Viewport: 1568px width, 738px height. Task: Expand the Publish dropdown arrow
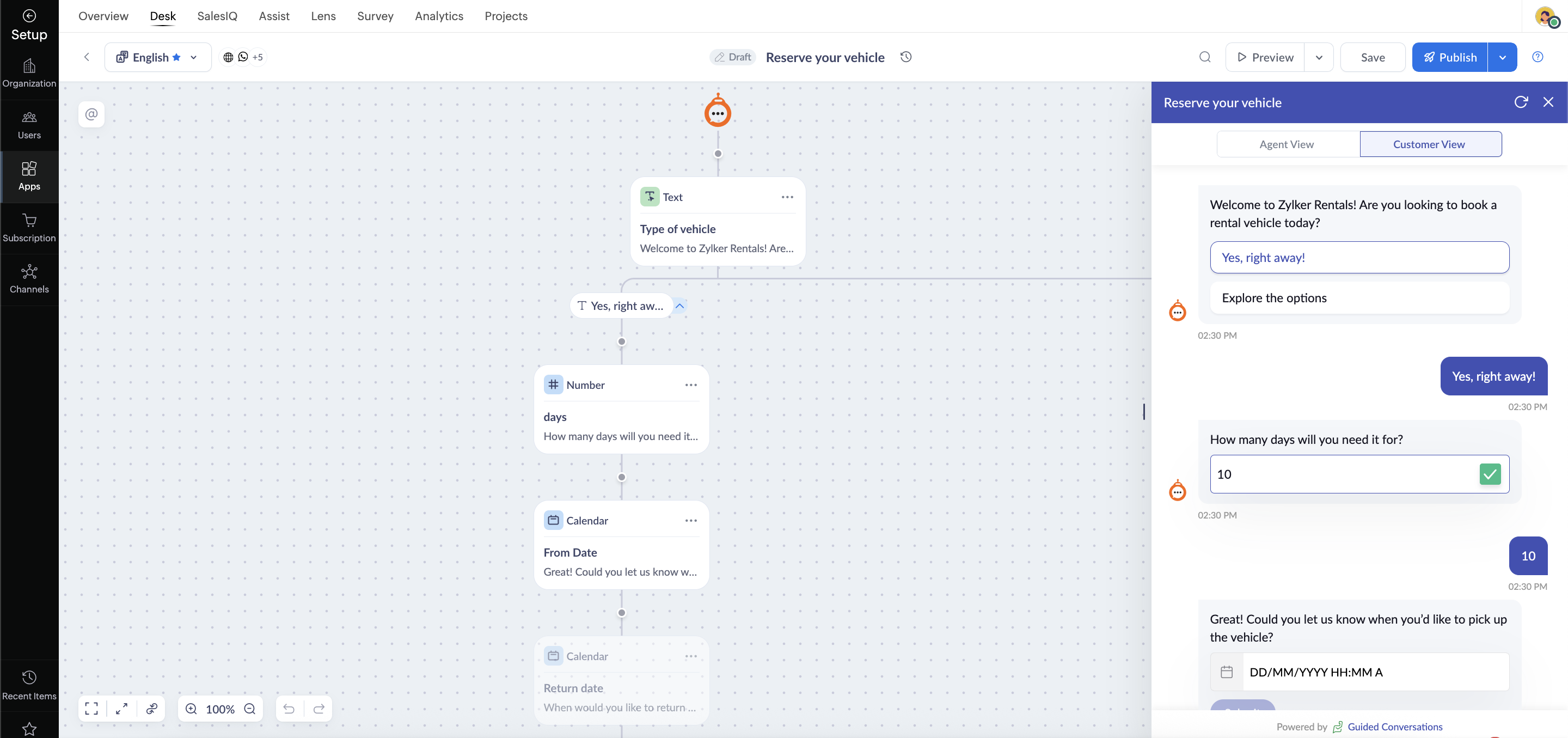click(x=1502, y=57)
